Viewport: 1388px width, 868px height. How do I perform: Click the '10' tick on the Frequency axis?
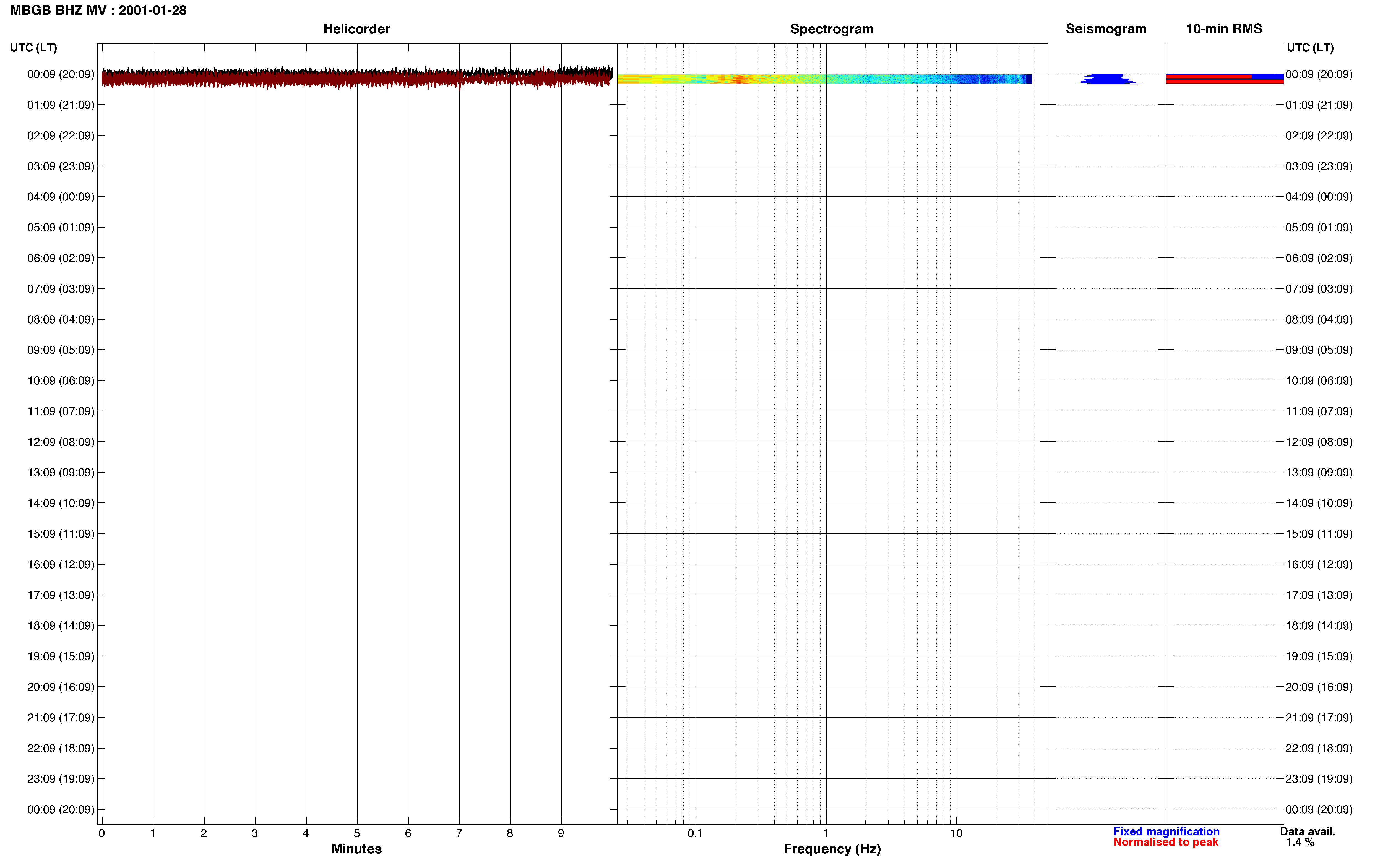[x=956, y=833]
